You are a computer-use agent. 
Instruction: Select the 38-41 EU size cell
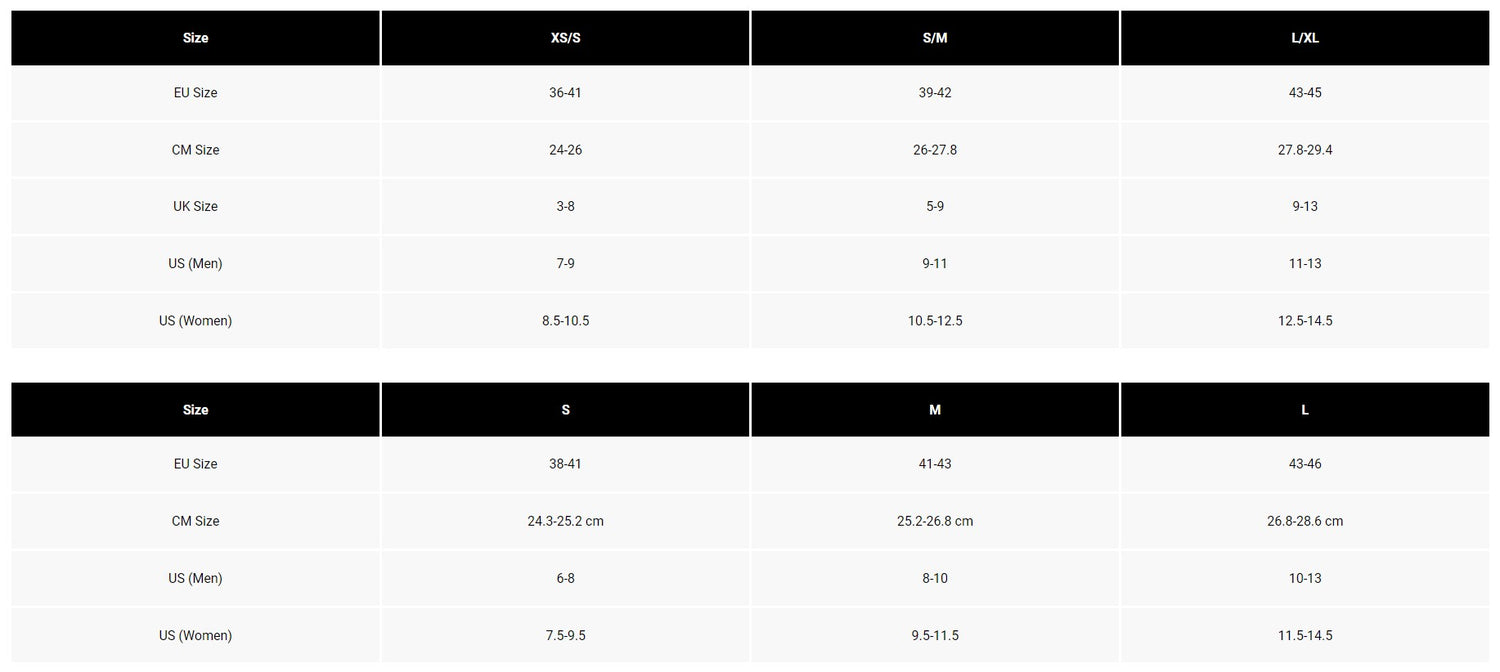(x=565, y=464)
